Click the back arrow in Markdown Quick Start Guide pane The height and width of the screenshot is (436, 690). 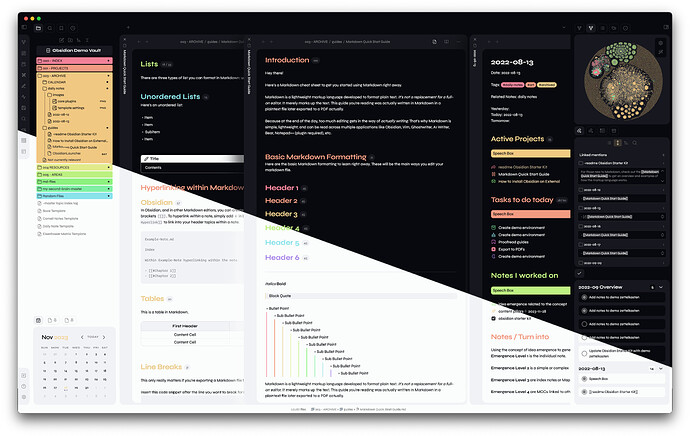[263, 42]
